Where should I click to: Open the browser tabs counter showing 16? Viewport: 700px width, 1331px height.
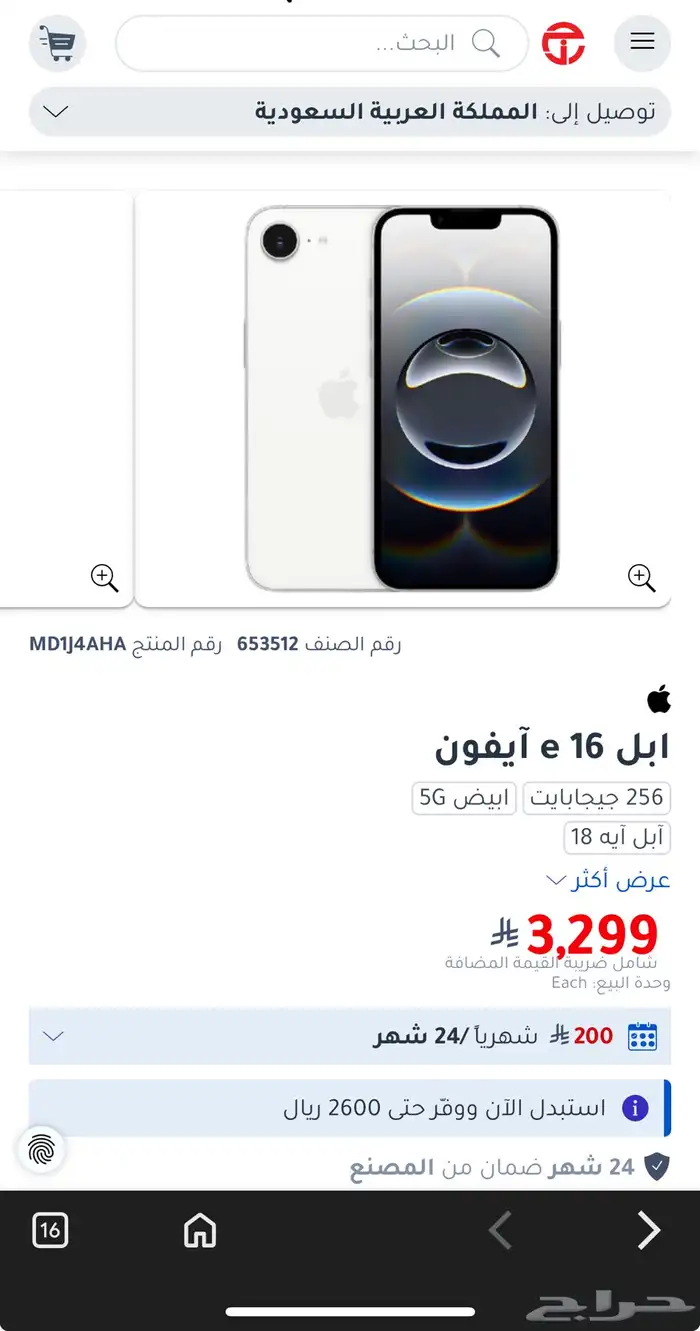[x=50, y=1230]
